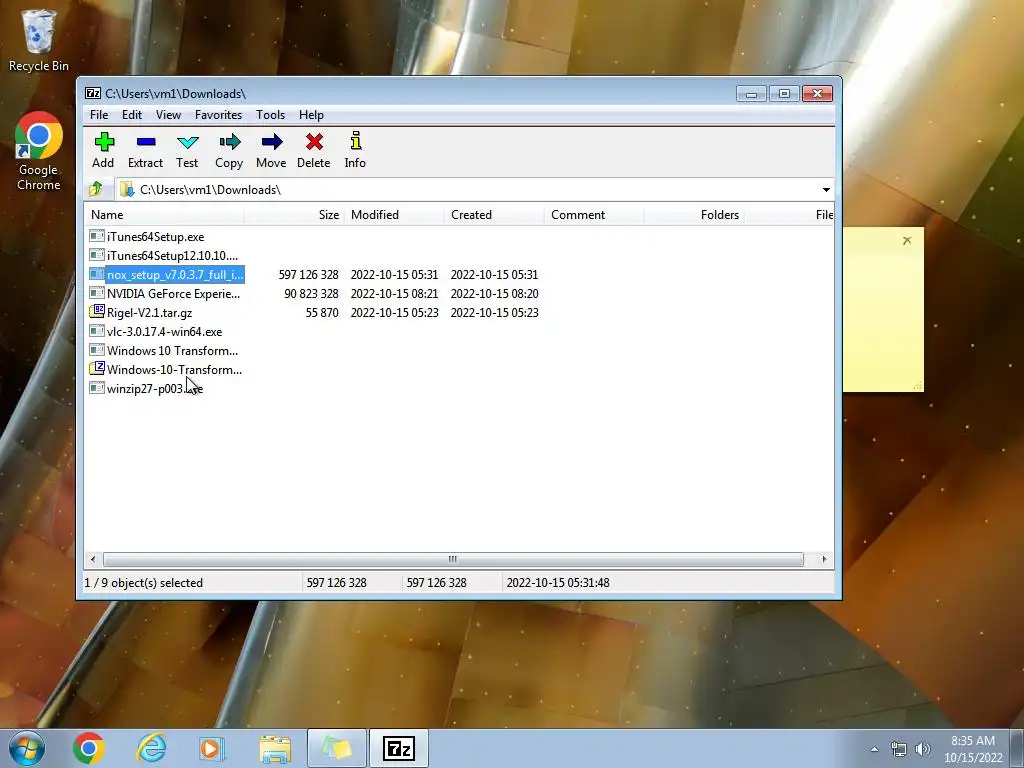Image resolution: width=1024 pixels, height=768 pixels.
Task: Expand the address path dropdown
Action: tap(826, 190)
